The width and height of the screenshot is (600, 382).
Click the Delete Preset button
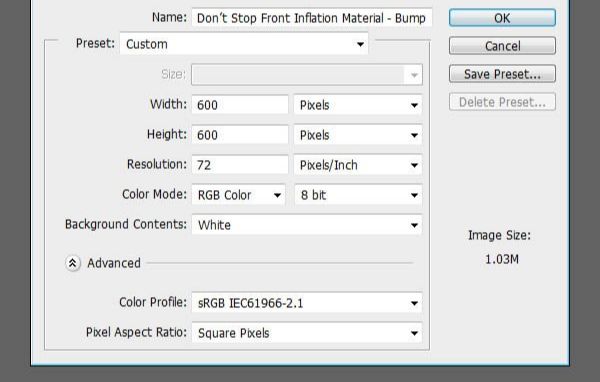pos(502,102)
